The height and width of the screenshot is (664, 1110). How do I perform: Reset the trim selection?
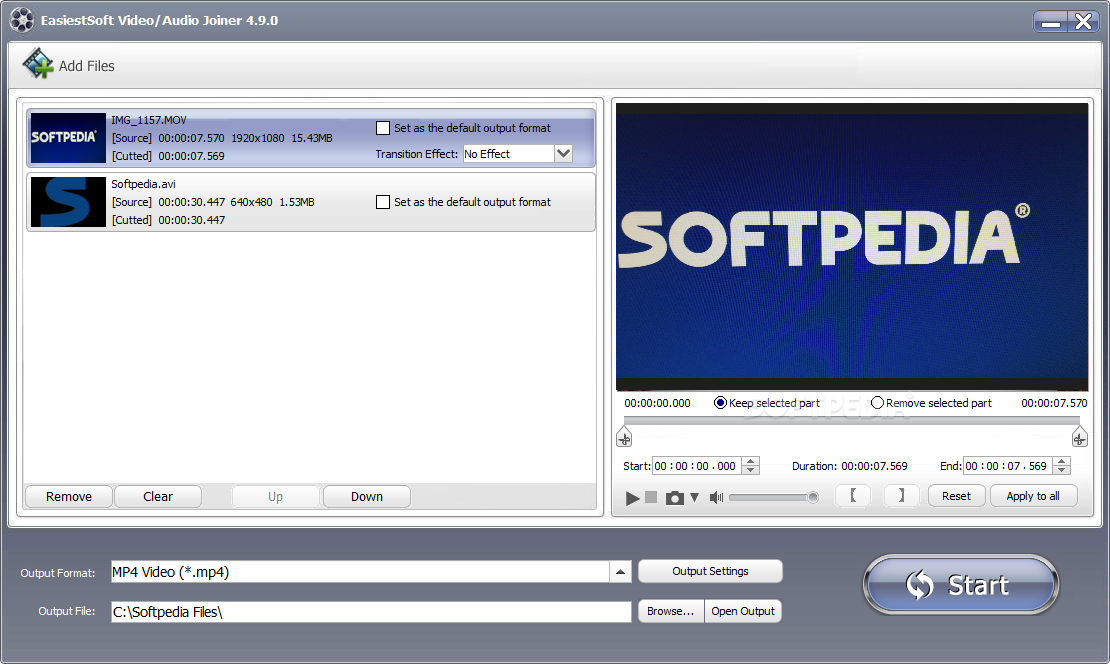[956, 496]
